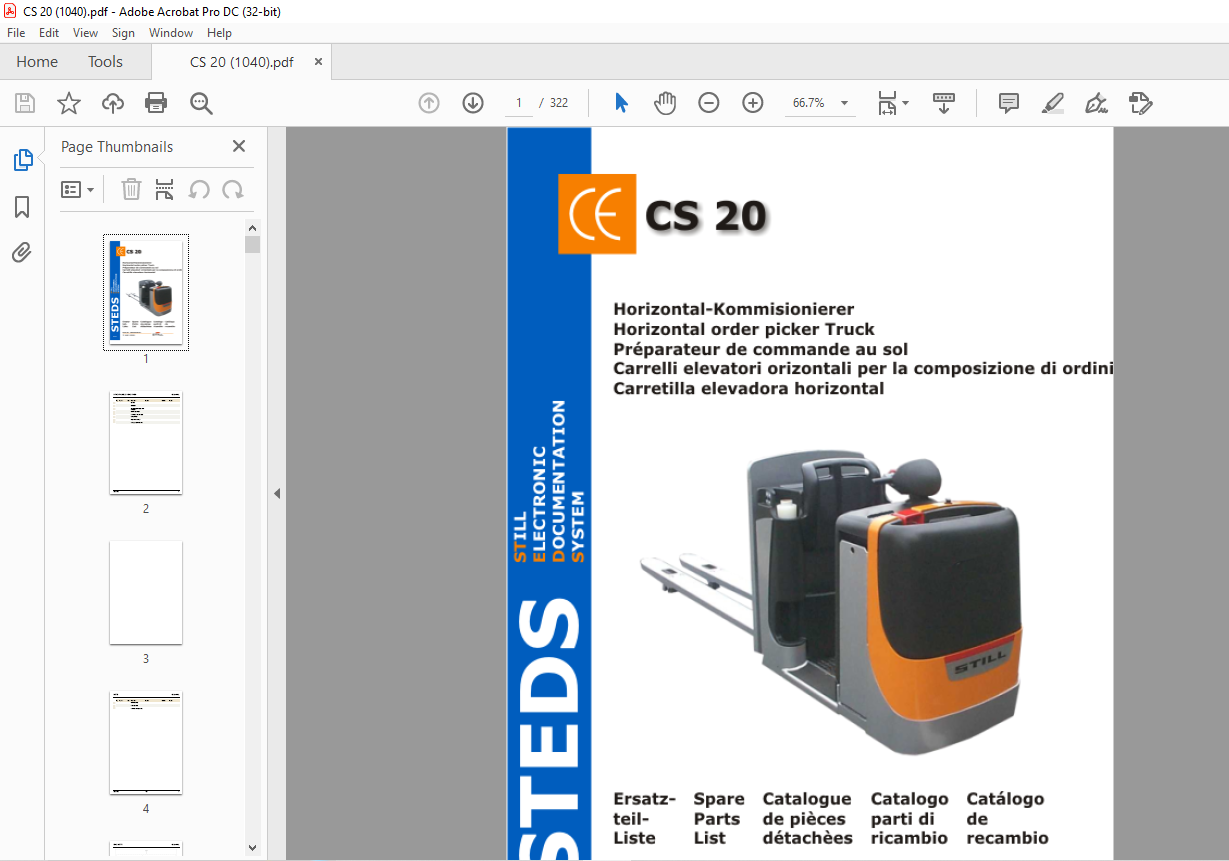Click the Save file icon
The image size is (1229, 861).
click(x=25, y=103)
